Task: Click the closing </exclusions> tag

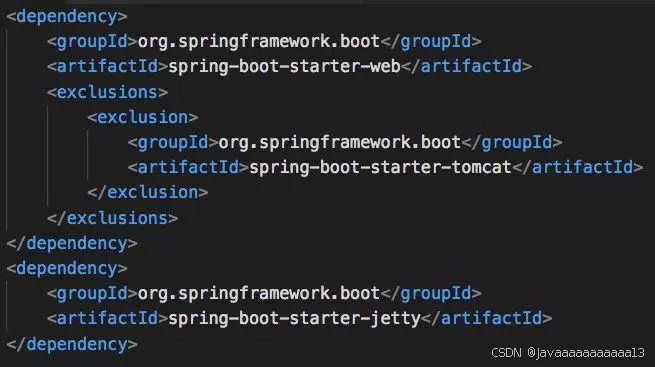Action: [112, 218]
